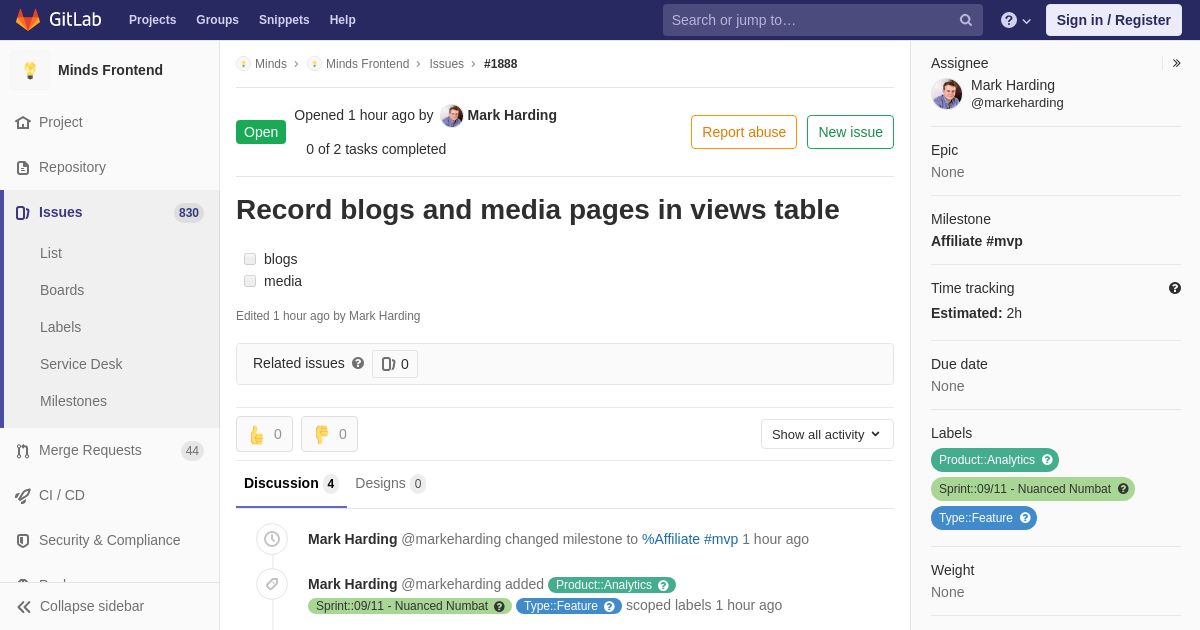The image size is (1200, 630).
Task: Open the Help menu in navbar
Action: tap(343, 20)
